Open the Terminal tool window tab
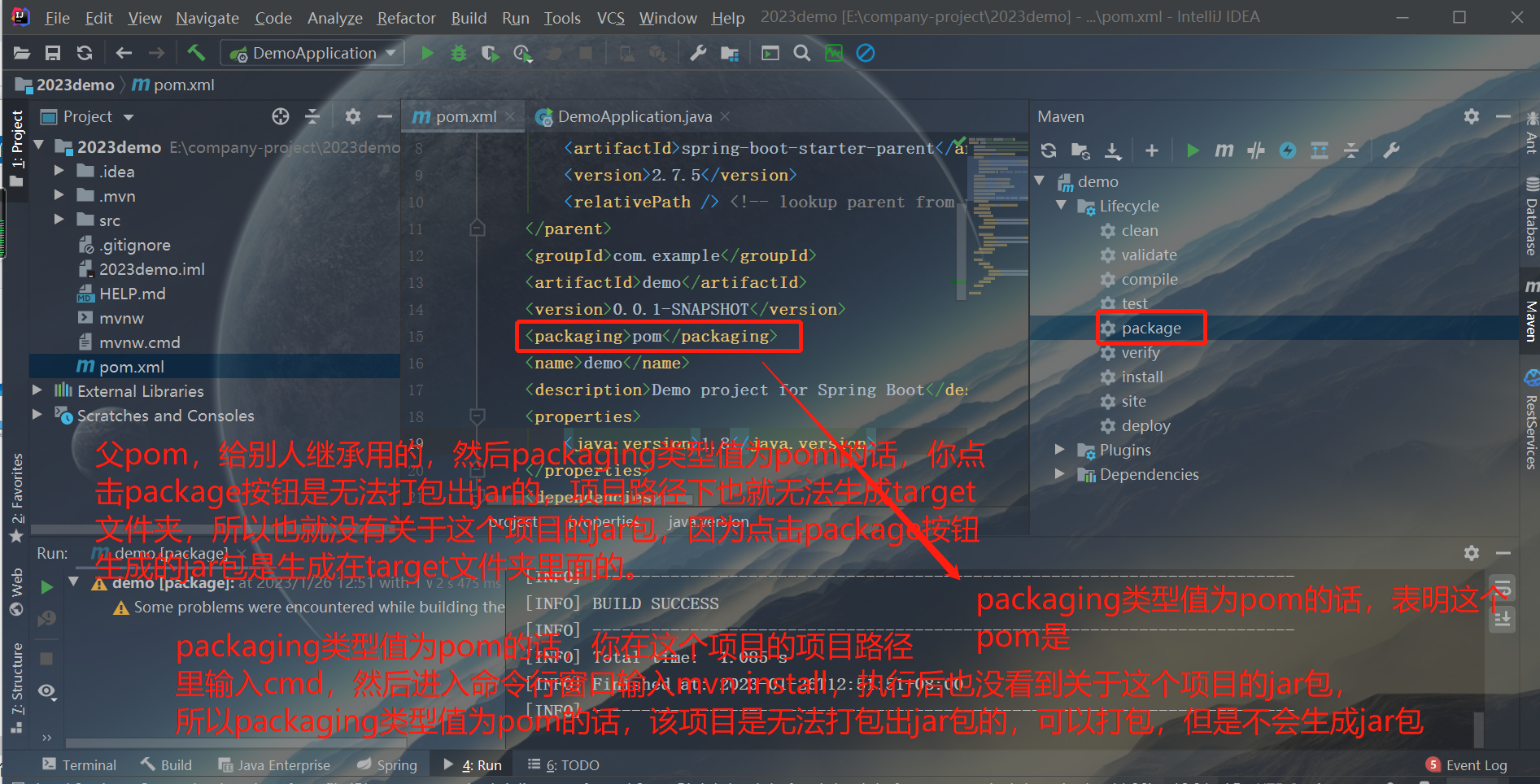The image size is (1540, 784). (80, 765)
